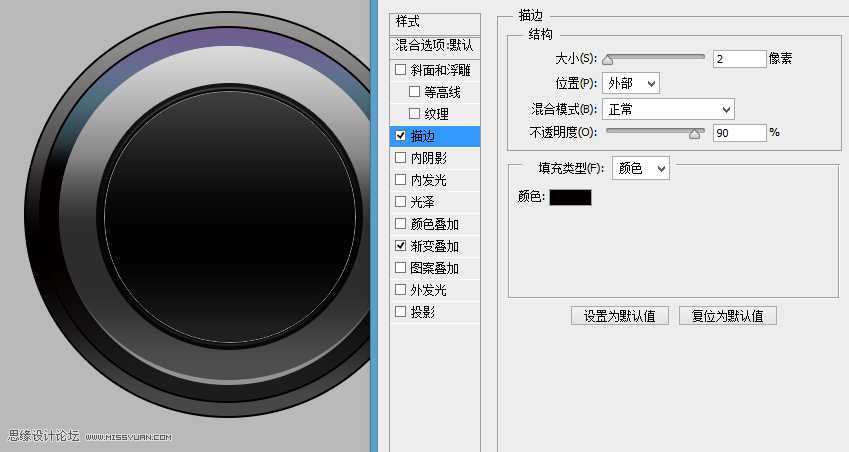Click the black stroke color swatch
Viewport: 849px width, 452px height.
570,197
